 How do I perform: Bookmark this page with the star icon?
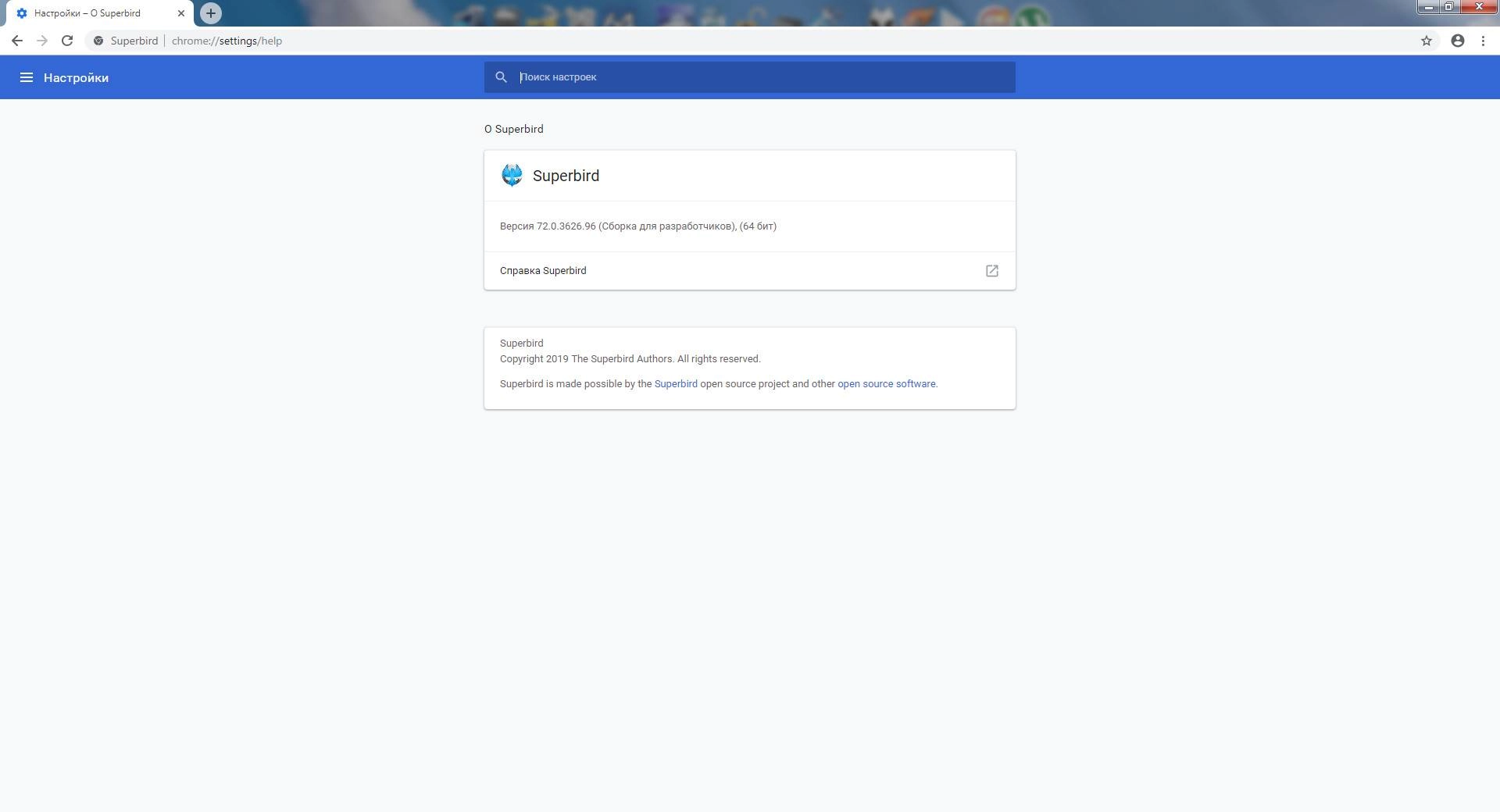click(x=1427, y=41)
